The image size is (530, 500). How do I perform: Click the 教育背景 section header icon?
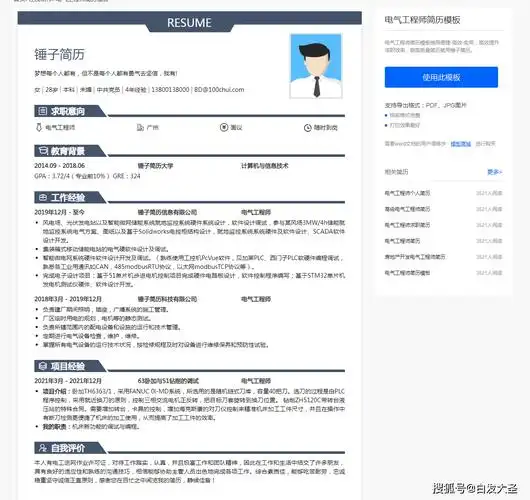(x=43, y=150)
